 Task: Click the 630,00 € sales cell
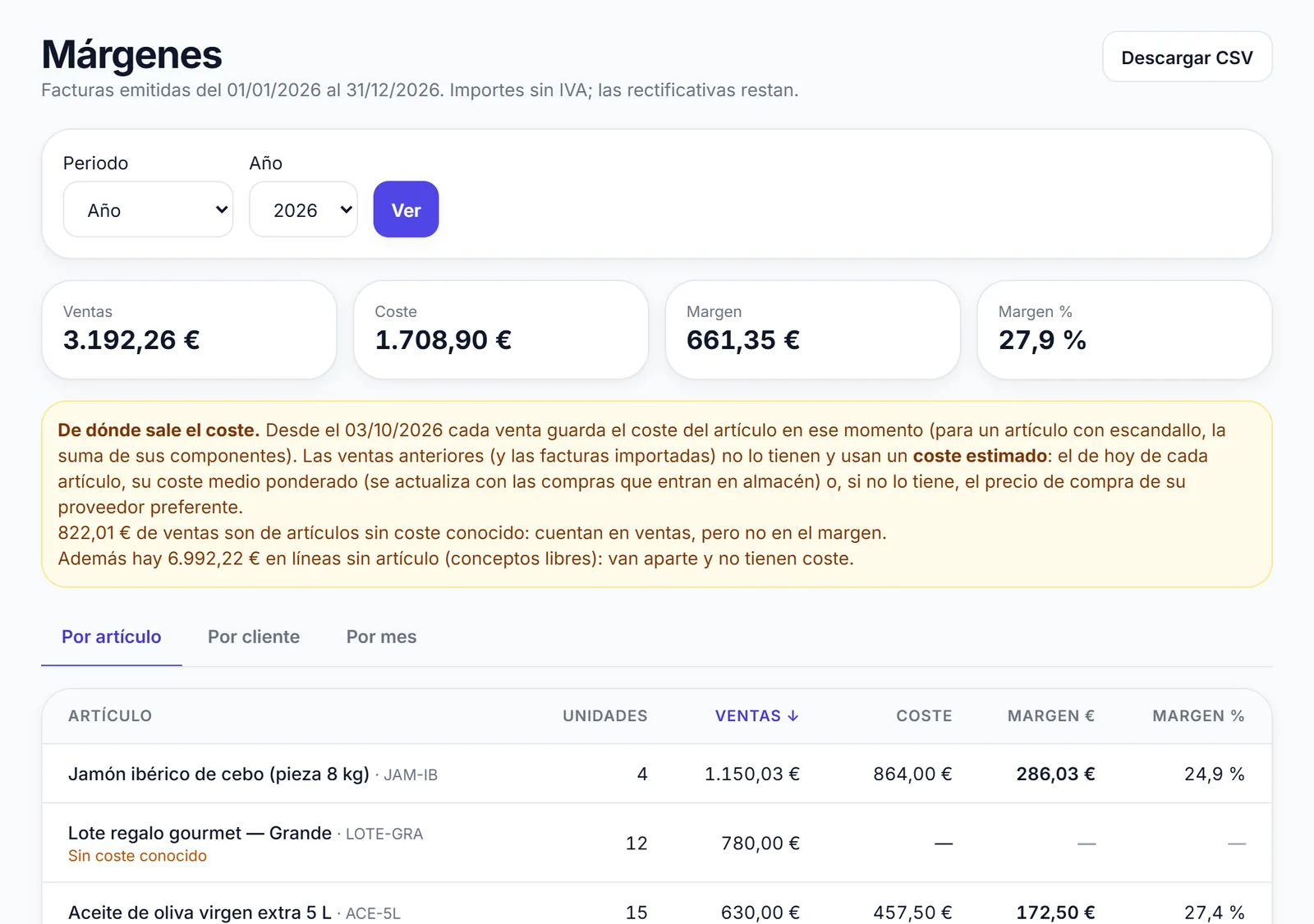click(760, 913)
